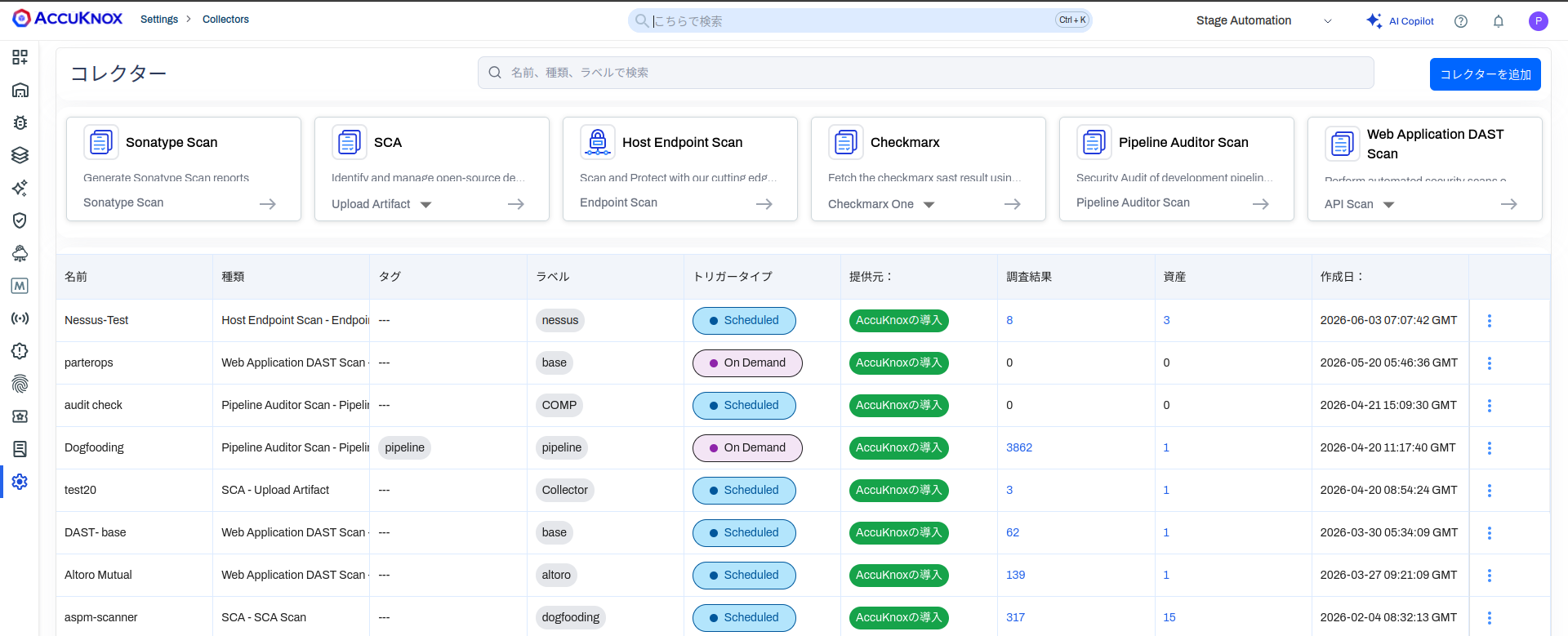Open row actions menu for Dogfooding
This screenshot has height=636, width=1568.
1490,448
